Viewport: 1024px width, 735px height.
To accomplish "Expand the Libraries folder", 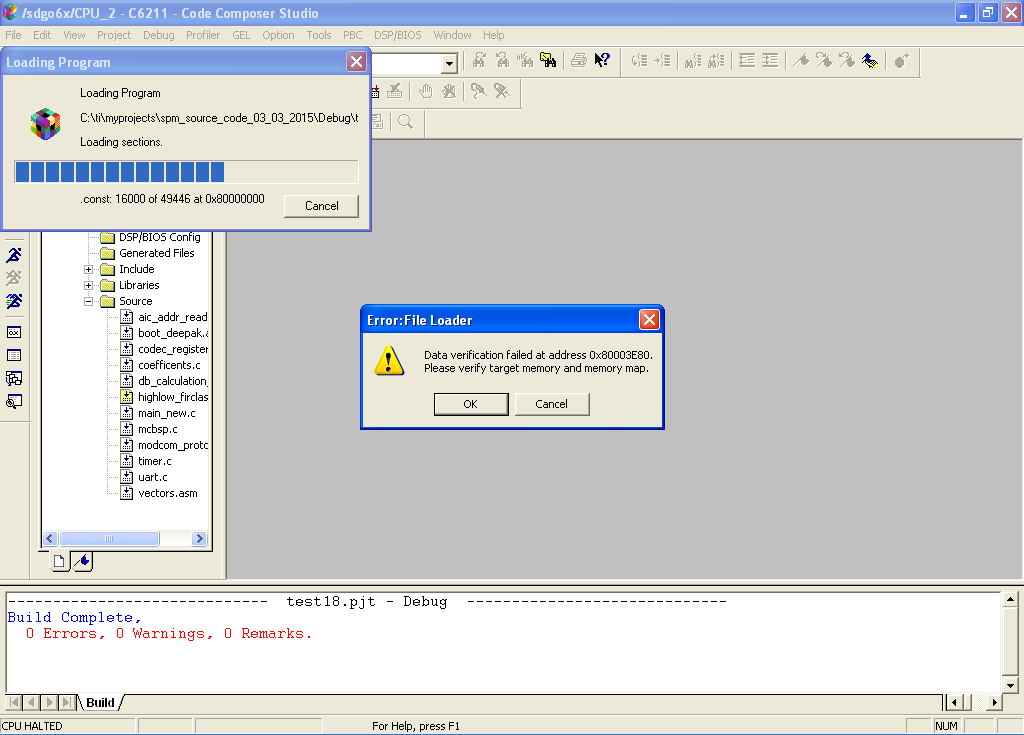I will click(89, 286).
